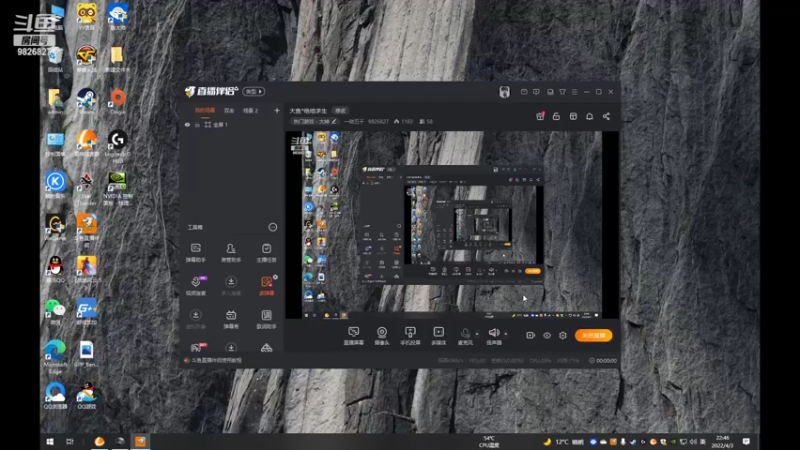Click the record video icon near settings

[x=530, y=335]
